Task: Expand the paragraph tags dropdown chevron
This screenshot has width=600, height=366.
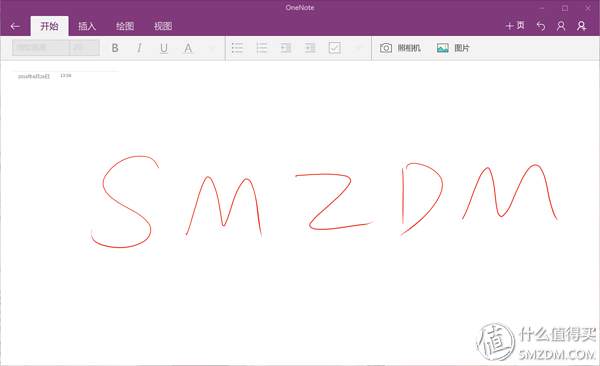Action: click(359, 48)
